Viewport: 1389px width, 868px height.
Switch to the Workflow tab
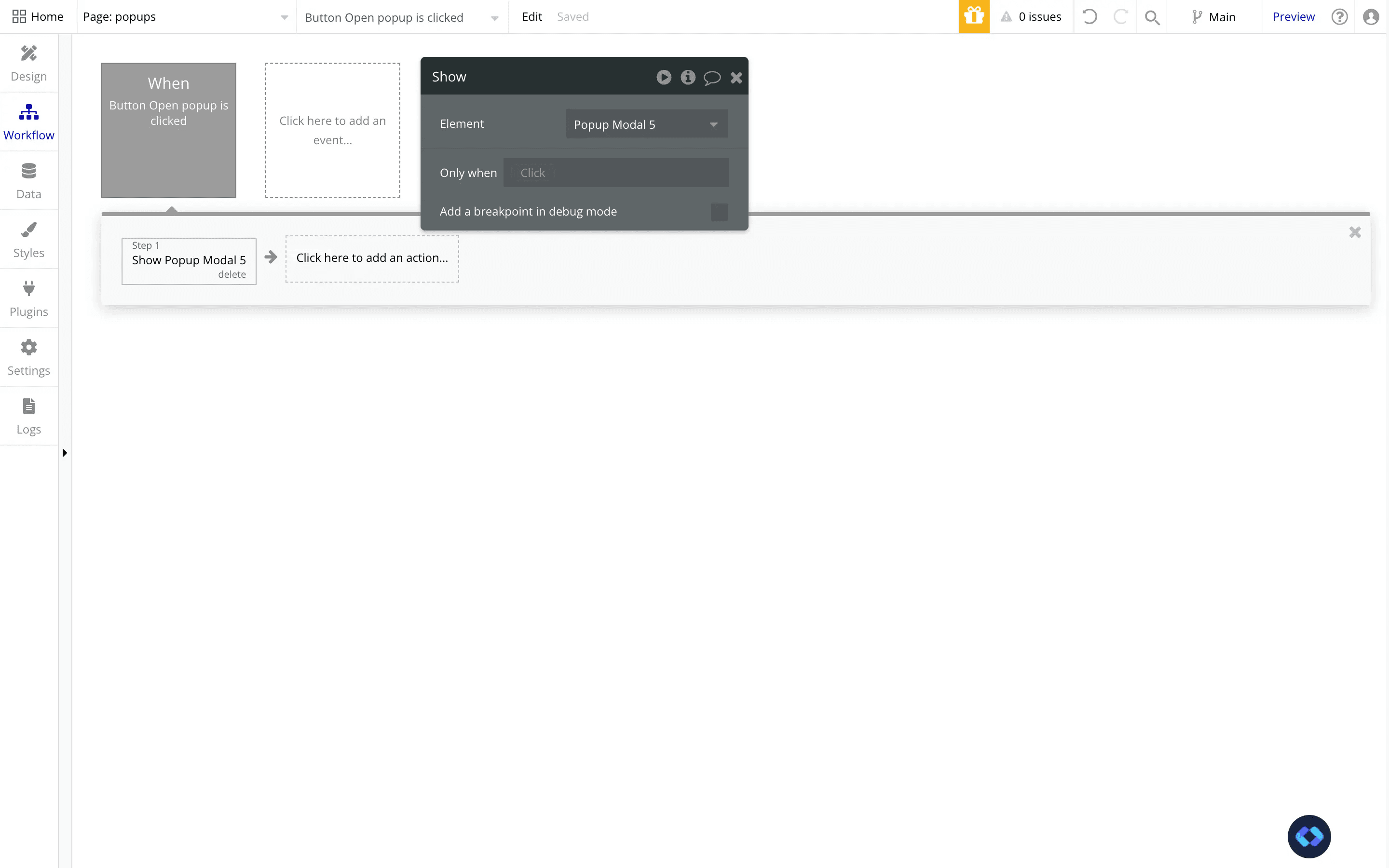click(x=29, y=121)
